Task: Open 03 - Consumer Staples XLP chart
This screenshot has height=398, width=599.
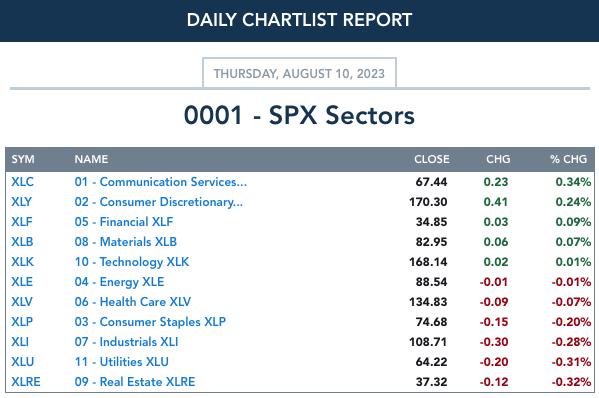Action: [x=150, y=322]
